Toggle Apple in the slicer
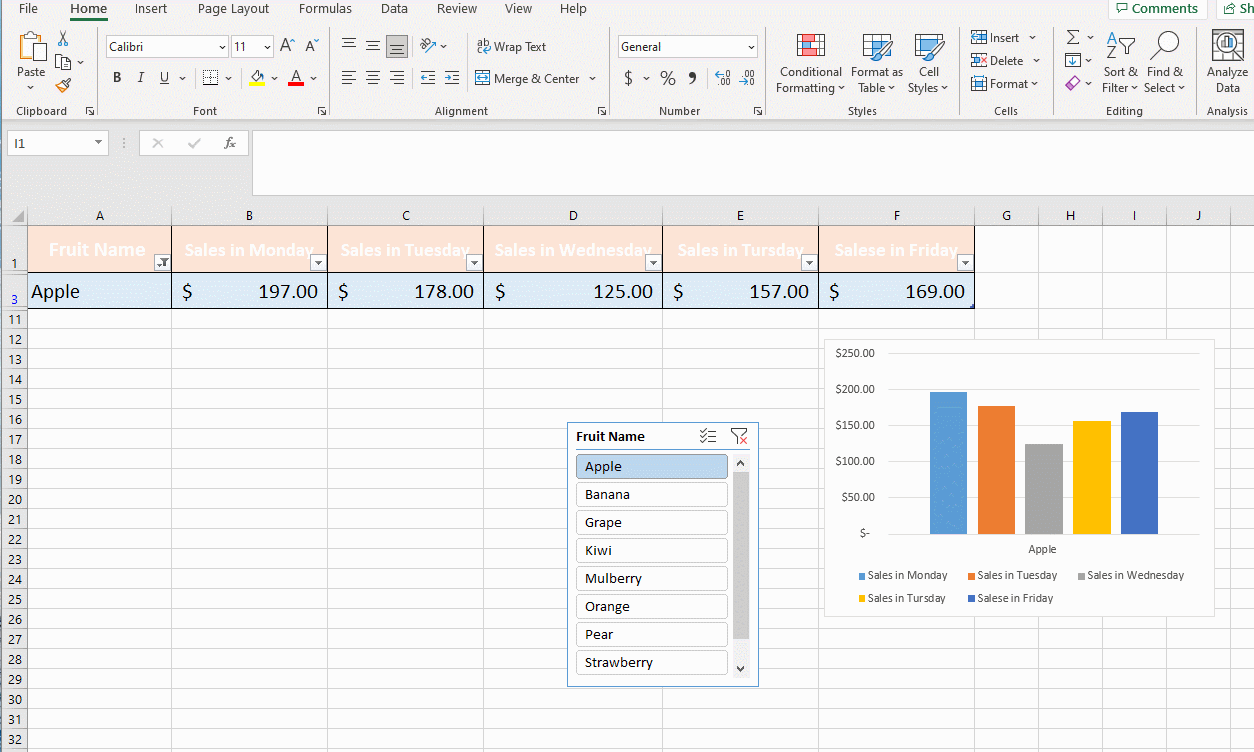The height and width of the screenshot is (752, 1254). tap(652, 466)
